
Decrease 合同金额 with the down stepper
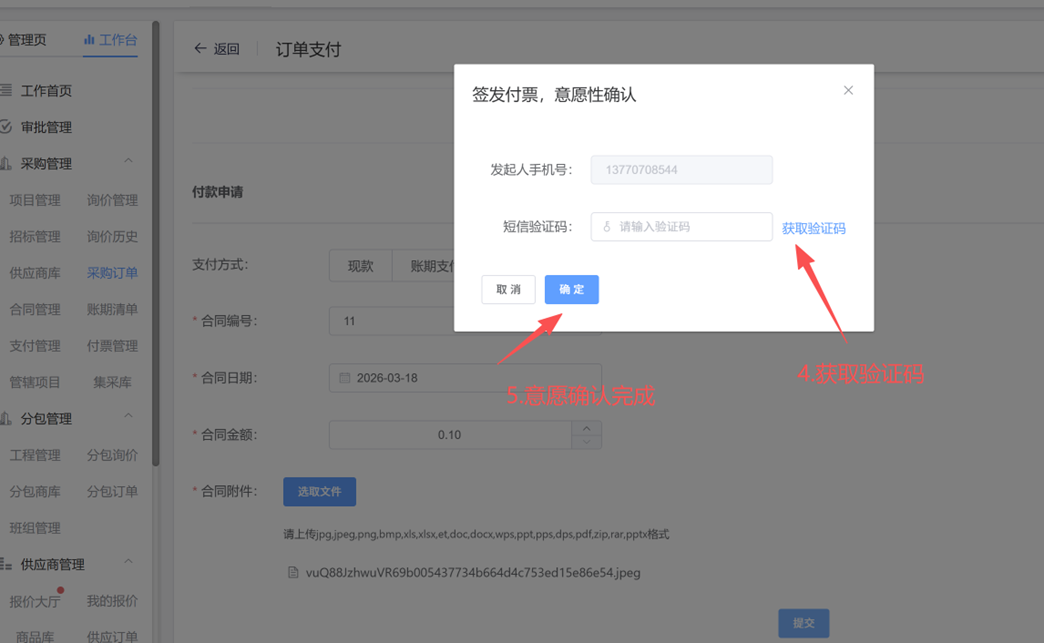[x=586, y=442]
